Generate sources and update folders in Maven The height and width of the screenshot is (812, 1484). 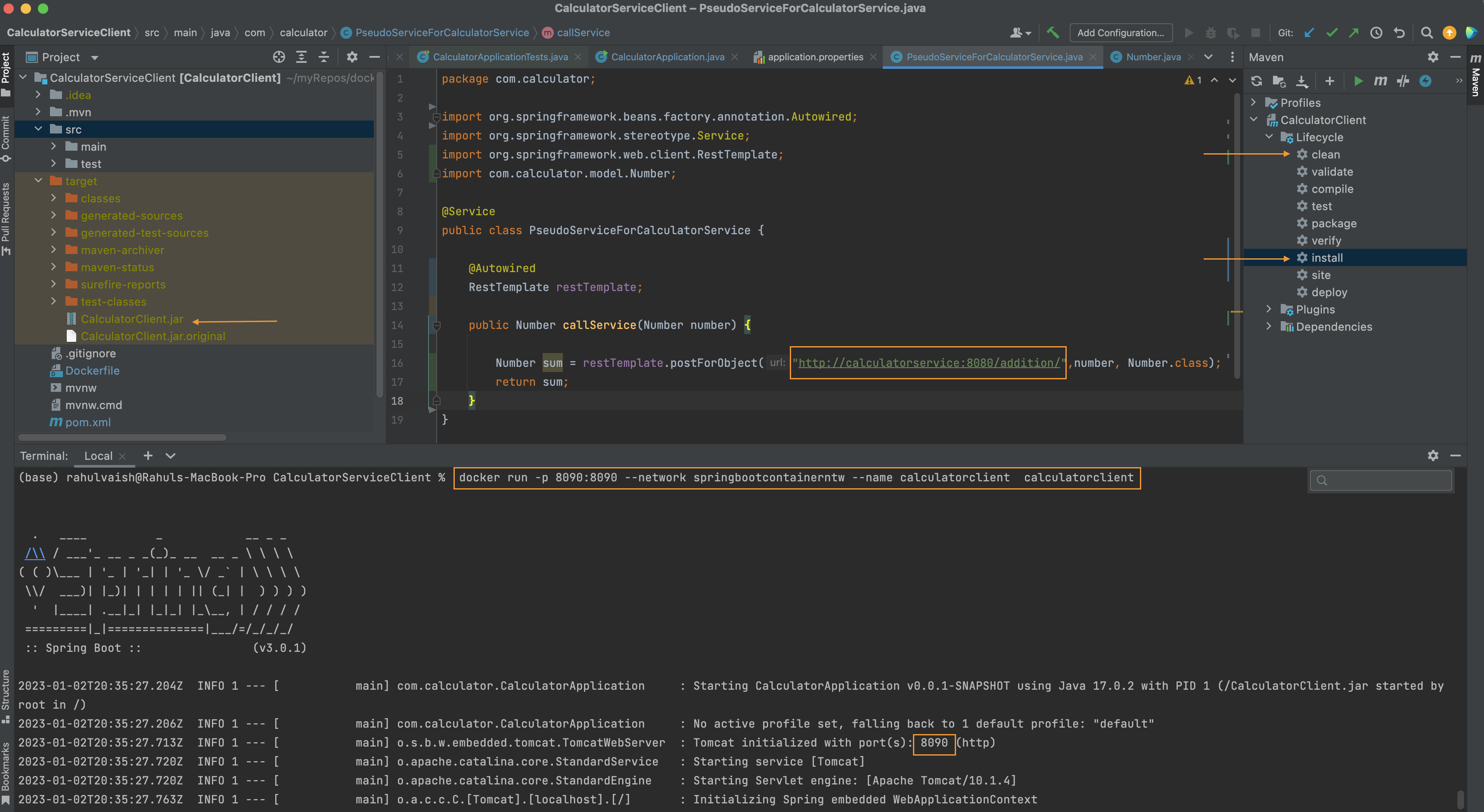[x=1279, y=81]
